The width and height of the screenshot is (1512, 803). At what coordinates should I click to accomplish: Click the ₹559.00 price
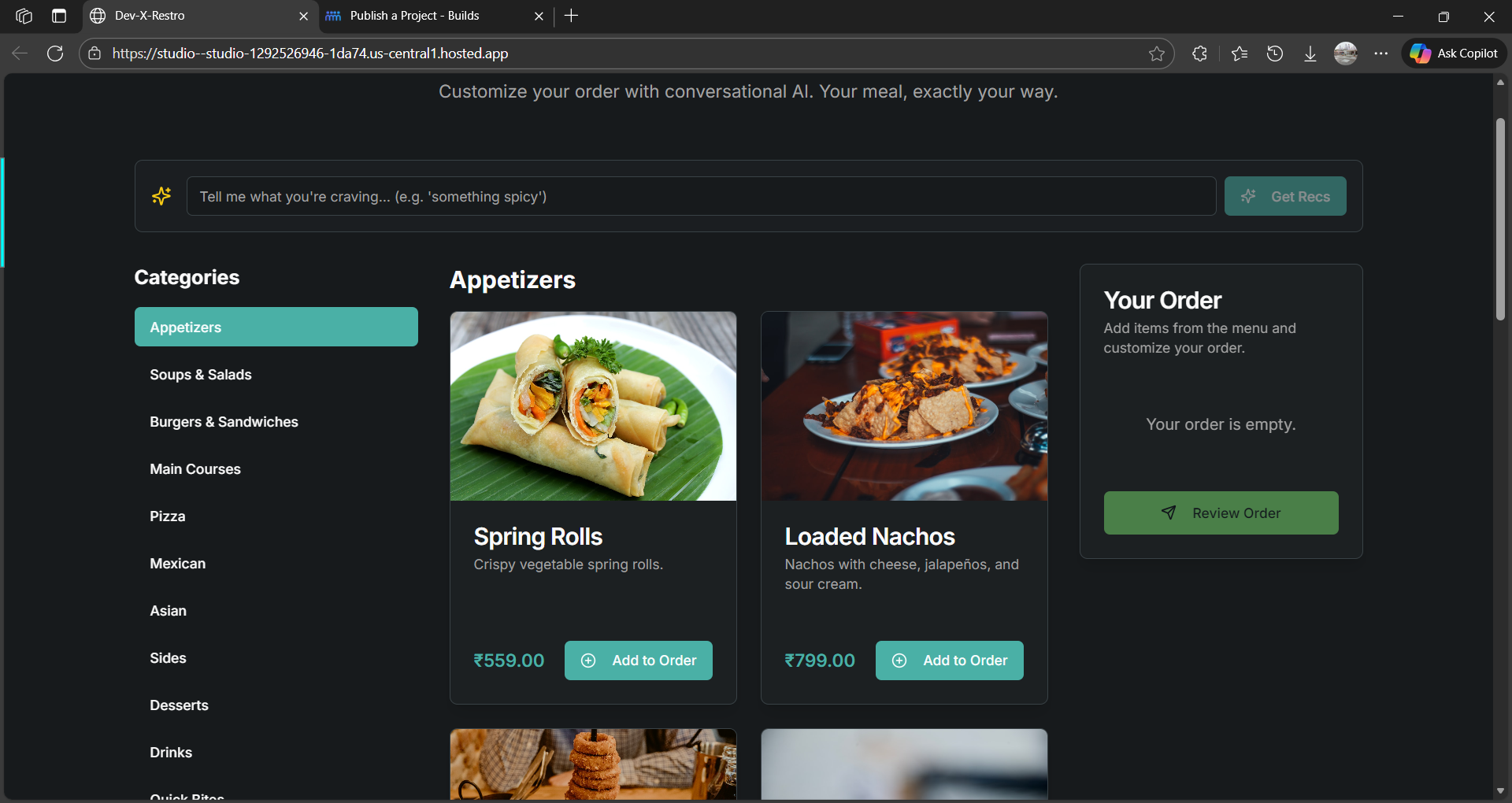click(x=509, y=661)
